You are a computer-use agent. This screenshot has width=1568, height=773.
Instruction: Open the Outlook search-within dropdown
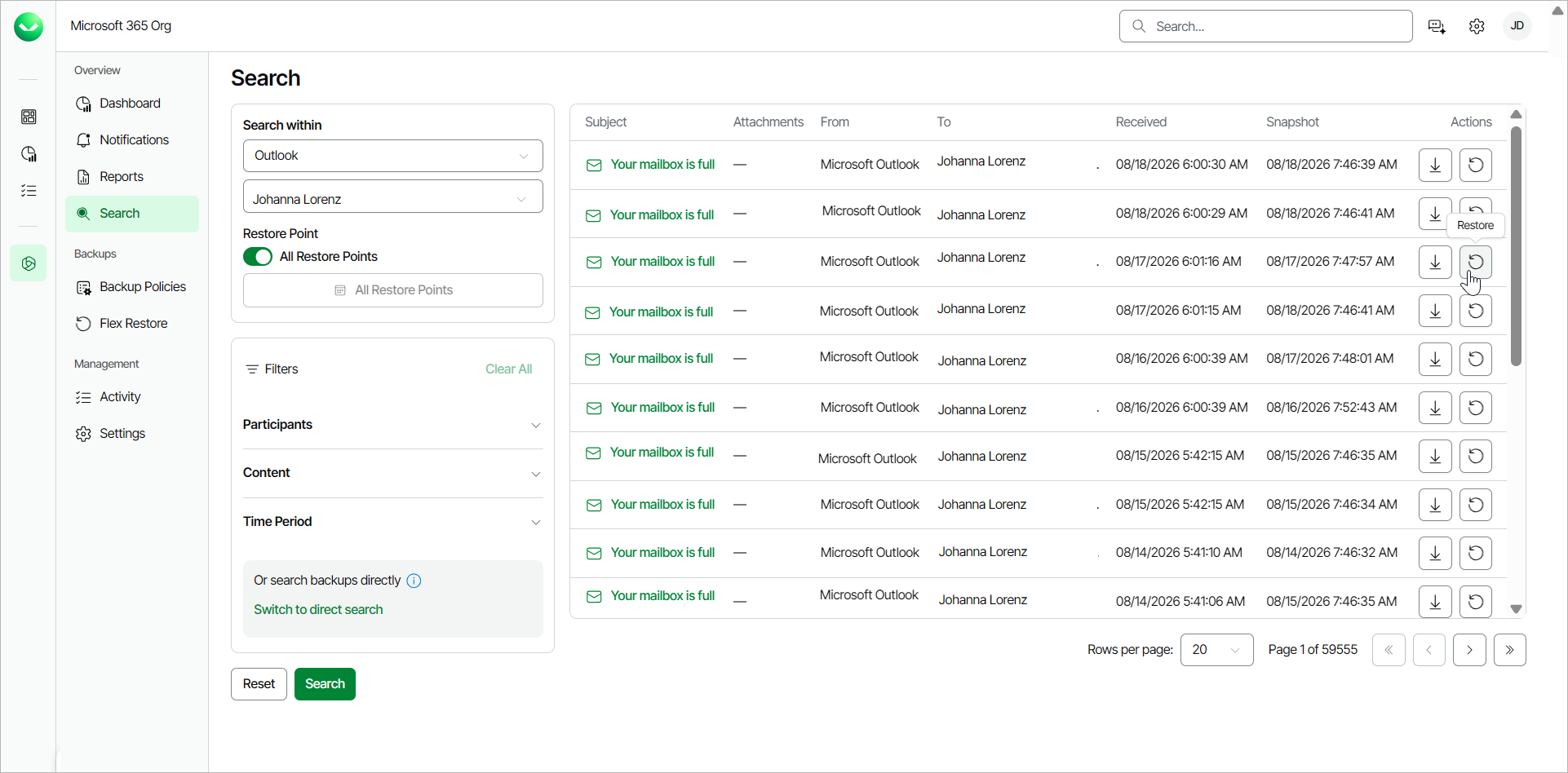(x=393, y=156)
